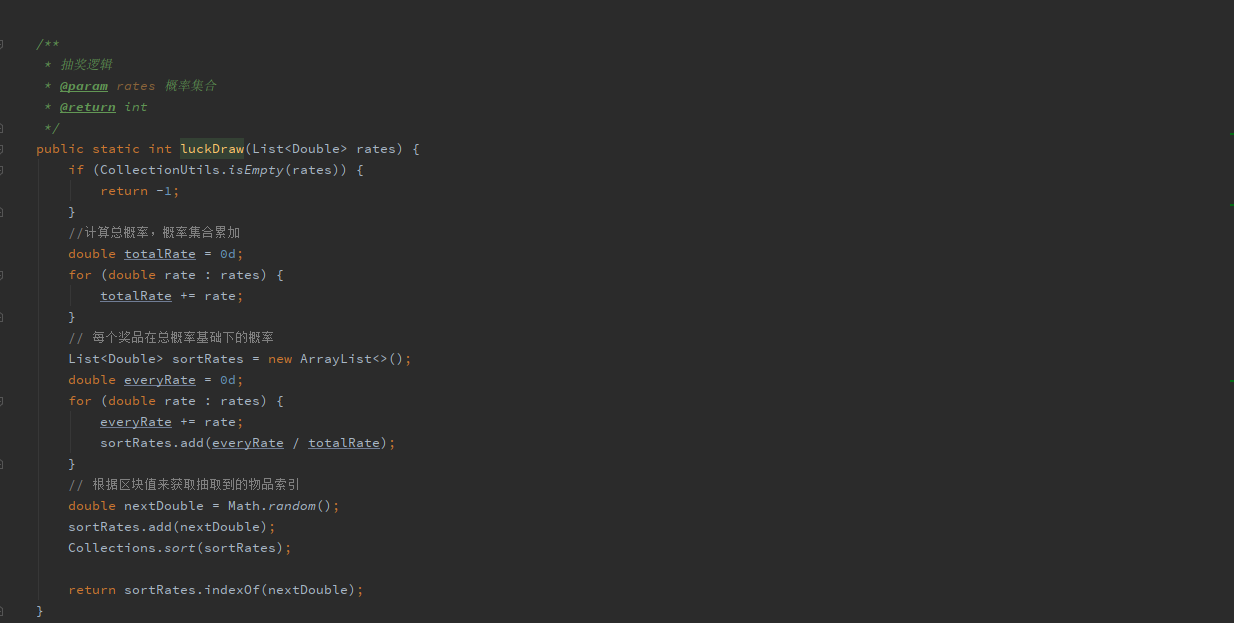1234x623 pixels.
Task: Click the highlighted luckDraw method name
Action: (212, 149)
